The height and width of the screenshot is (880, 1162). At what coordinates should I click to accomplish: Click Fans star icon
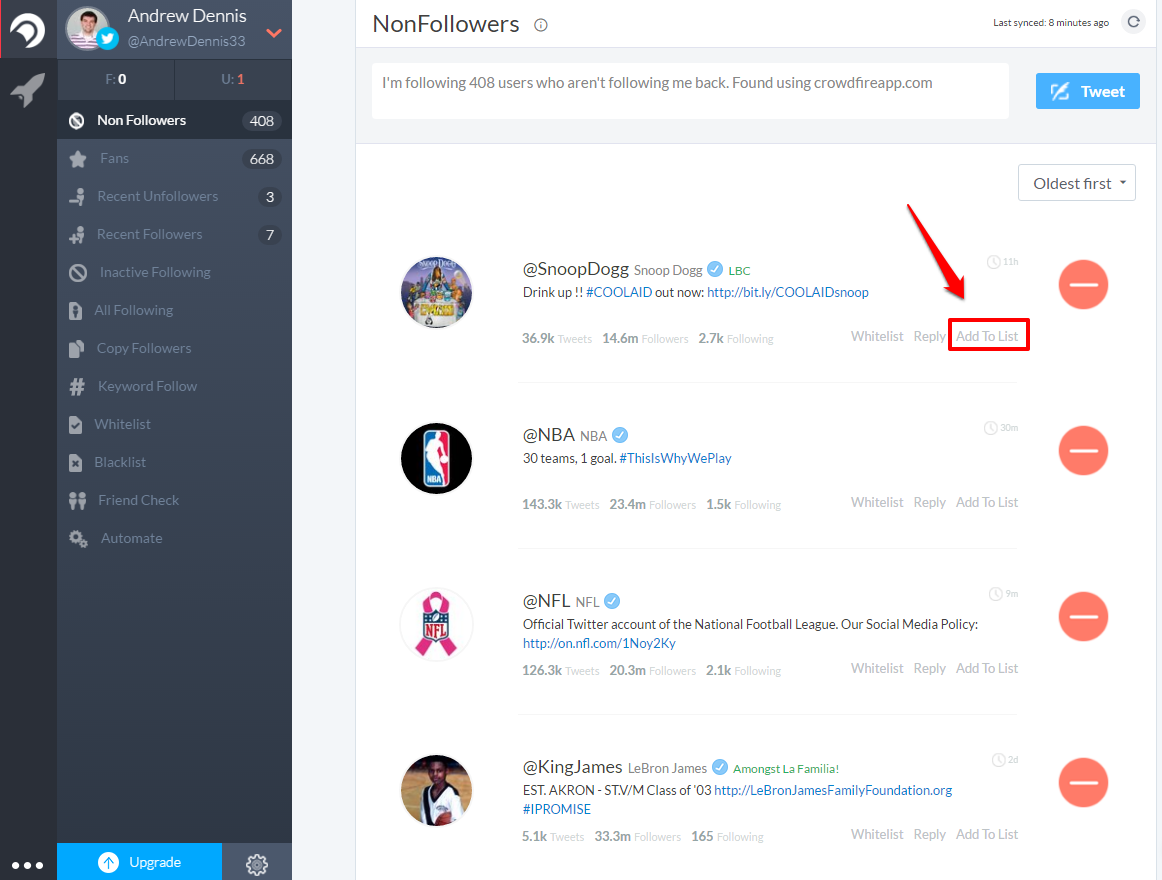coord(78,159)
